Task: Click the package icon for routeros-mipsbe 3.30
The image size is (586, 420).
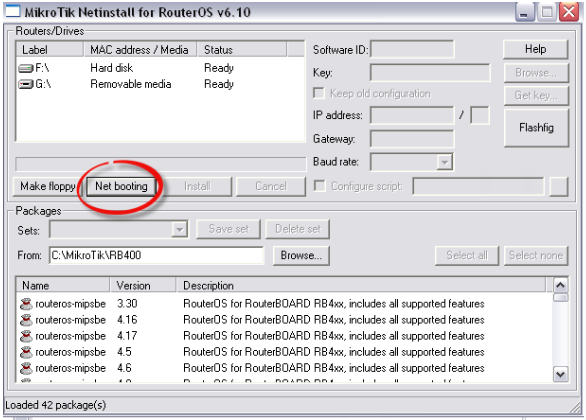Action: tap(26, 304)
